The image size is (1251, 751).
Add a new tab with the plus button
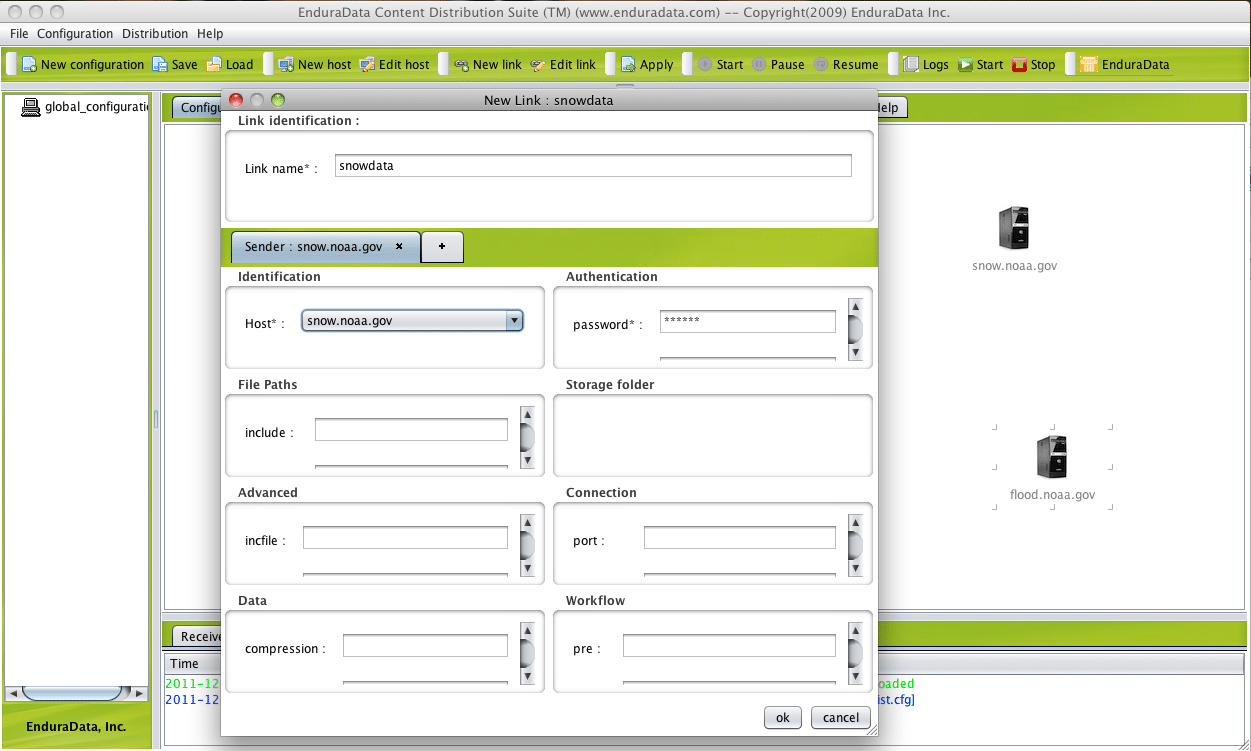pos(442,246)
